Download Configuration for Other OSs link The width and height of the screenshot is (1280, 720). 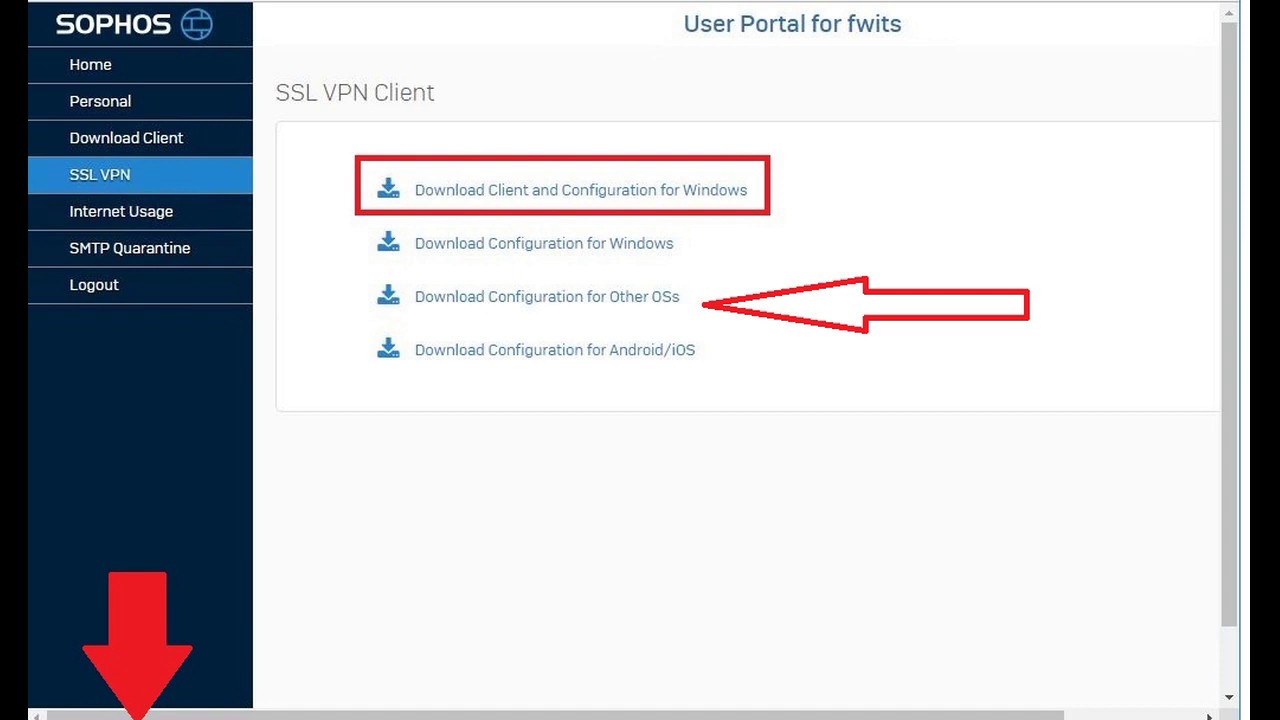tap(547, 296)
